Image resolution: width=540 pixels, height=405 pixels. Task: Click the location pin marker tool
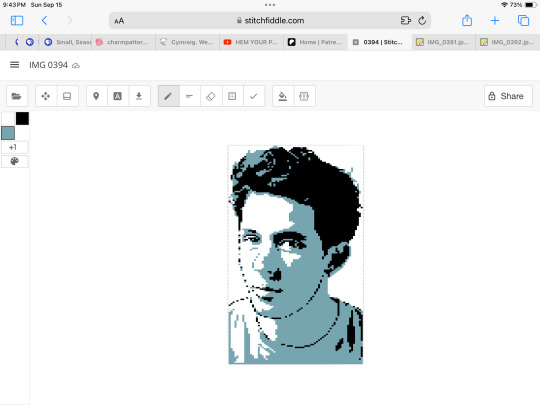coord(96,96)
